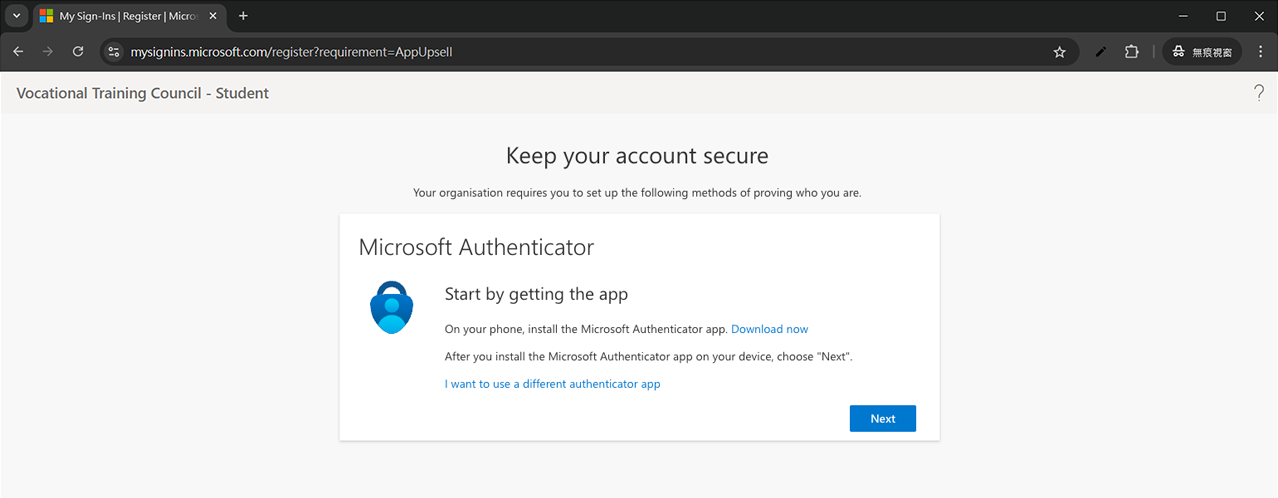Screen dimensions: 1278x498
Task: Click the Microsoft favicon on the tab
Action: pyautogui.click(x=46, y=16)
